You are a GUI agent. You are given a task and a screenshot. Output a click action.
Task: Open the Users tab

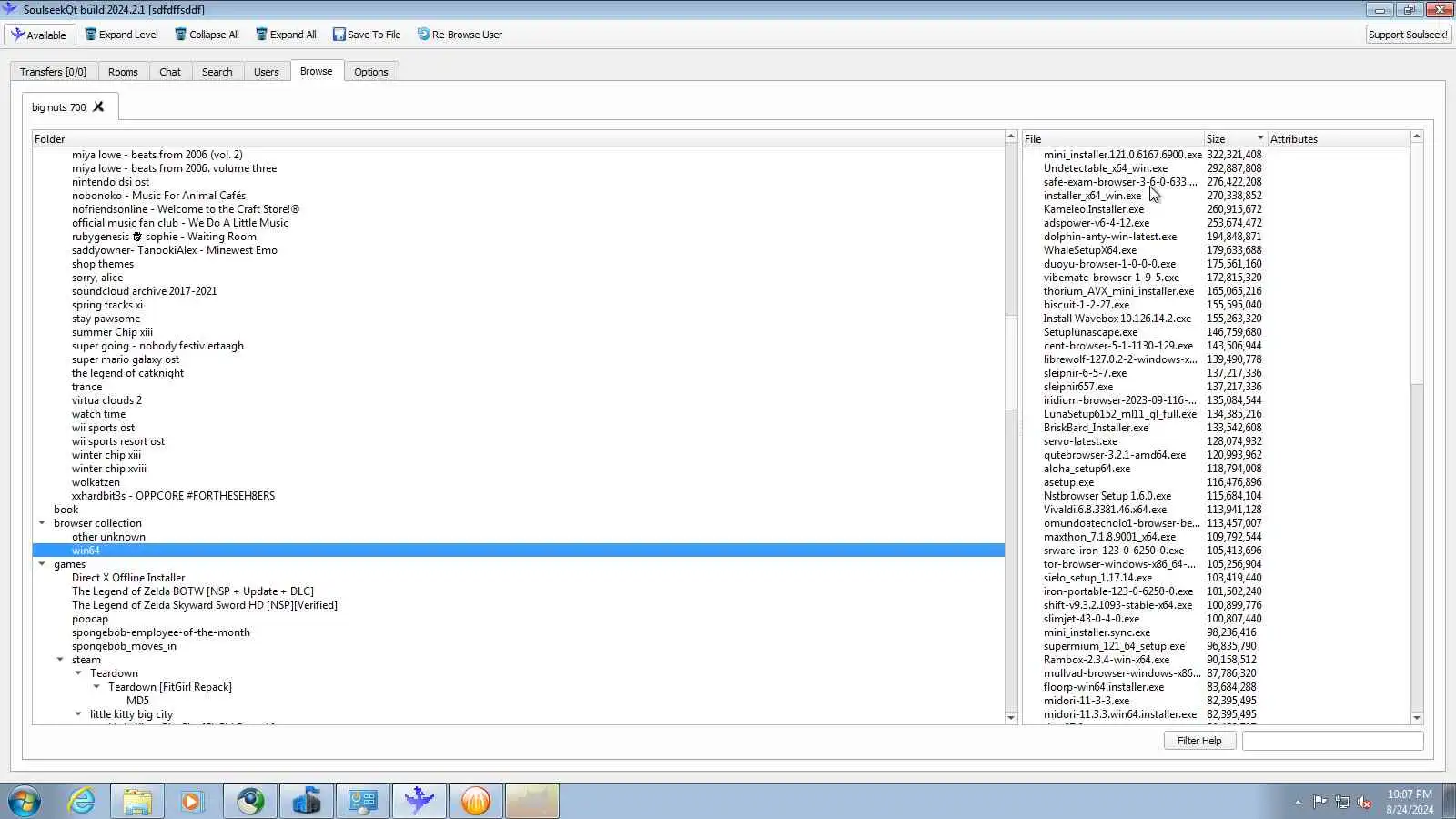point(267,72)
